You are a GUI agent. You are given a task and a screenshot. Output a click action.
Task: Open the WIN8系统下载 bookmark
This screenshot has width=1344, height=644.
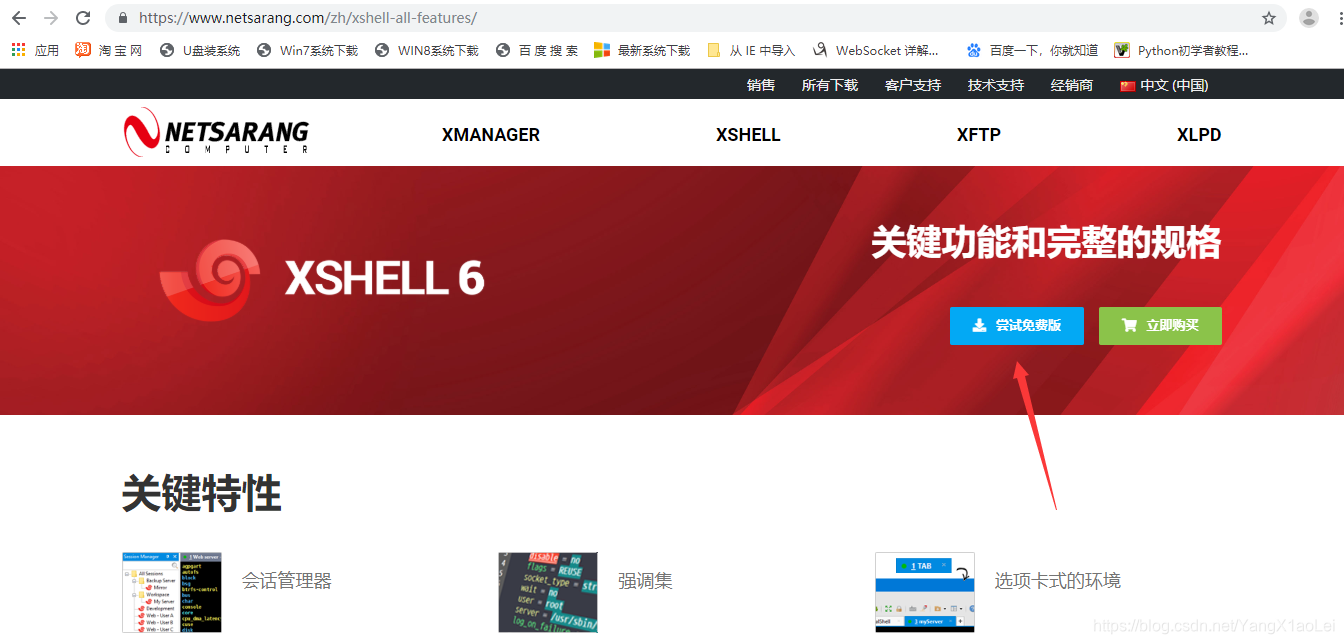(x=427, y=50)
